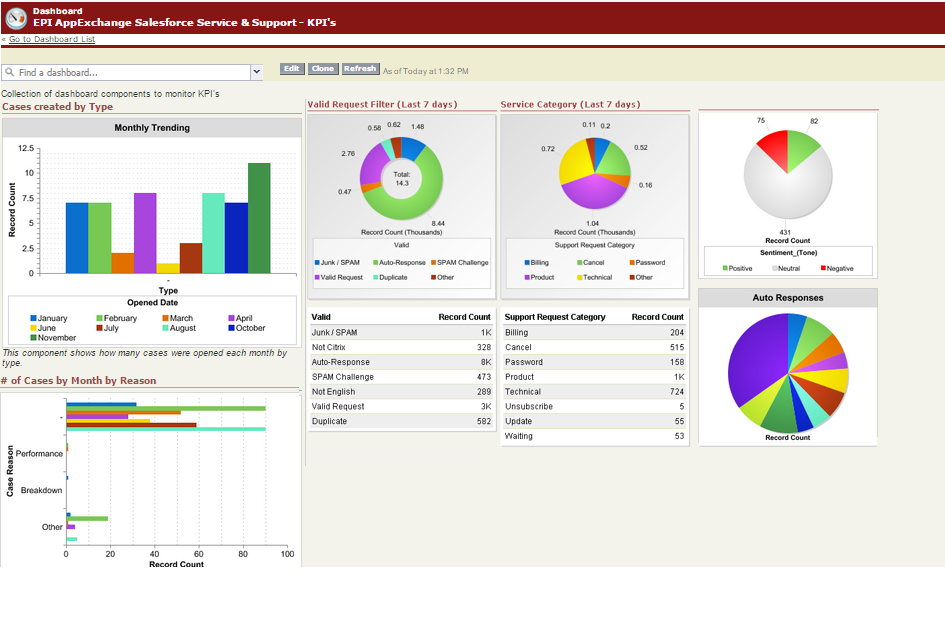Click the Auto-Response table row
This screenshot has height=624, width=945.
pos(401,362)
